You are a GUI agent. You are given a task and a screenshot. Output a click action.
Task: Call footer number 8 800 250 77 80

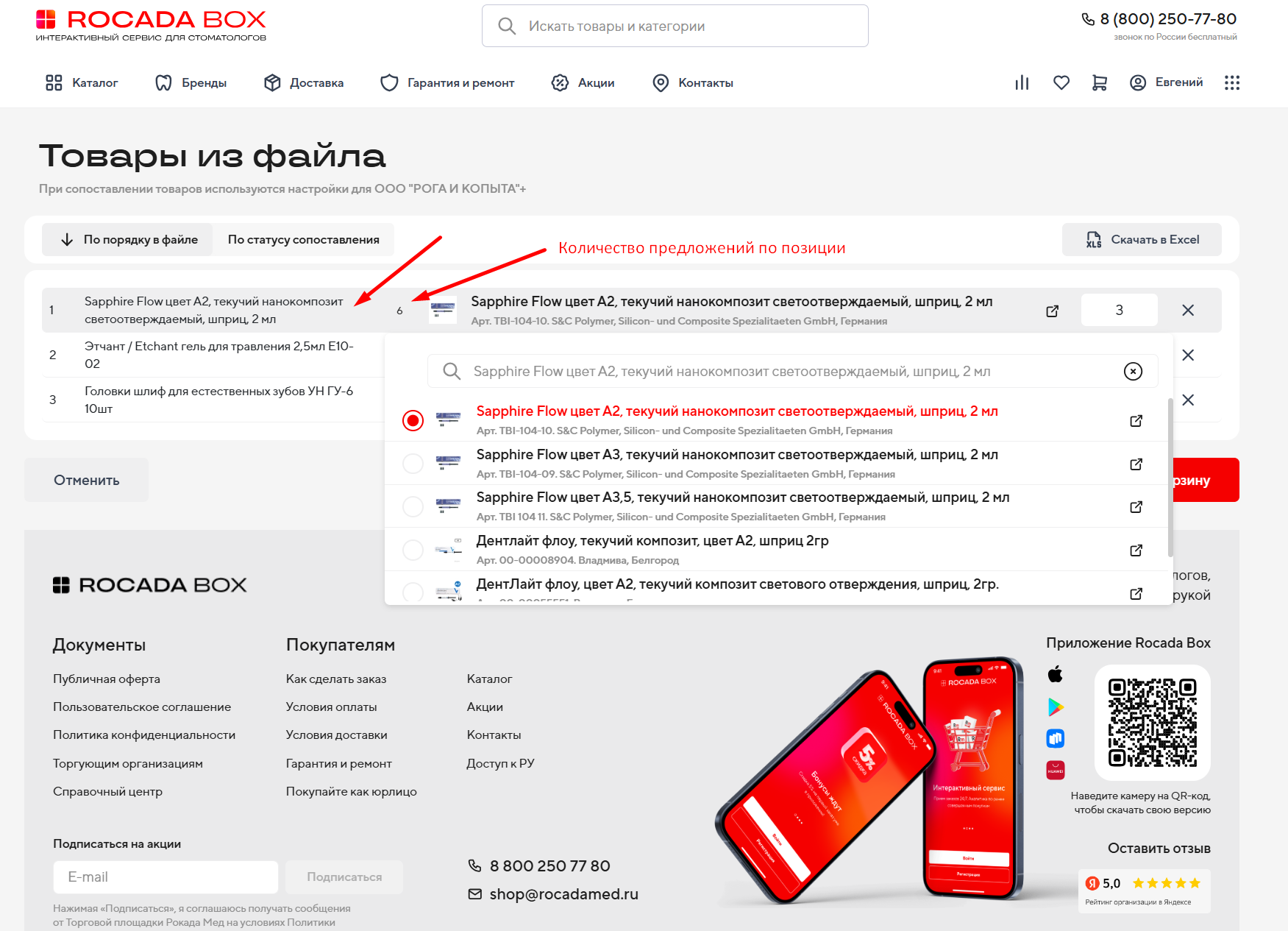[539, 866]
